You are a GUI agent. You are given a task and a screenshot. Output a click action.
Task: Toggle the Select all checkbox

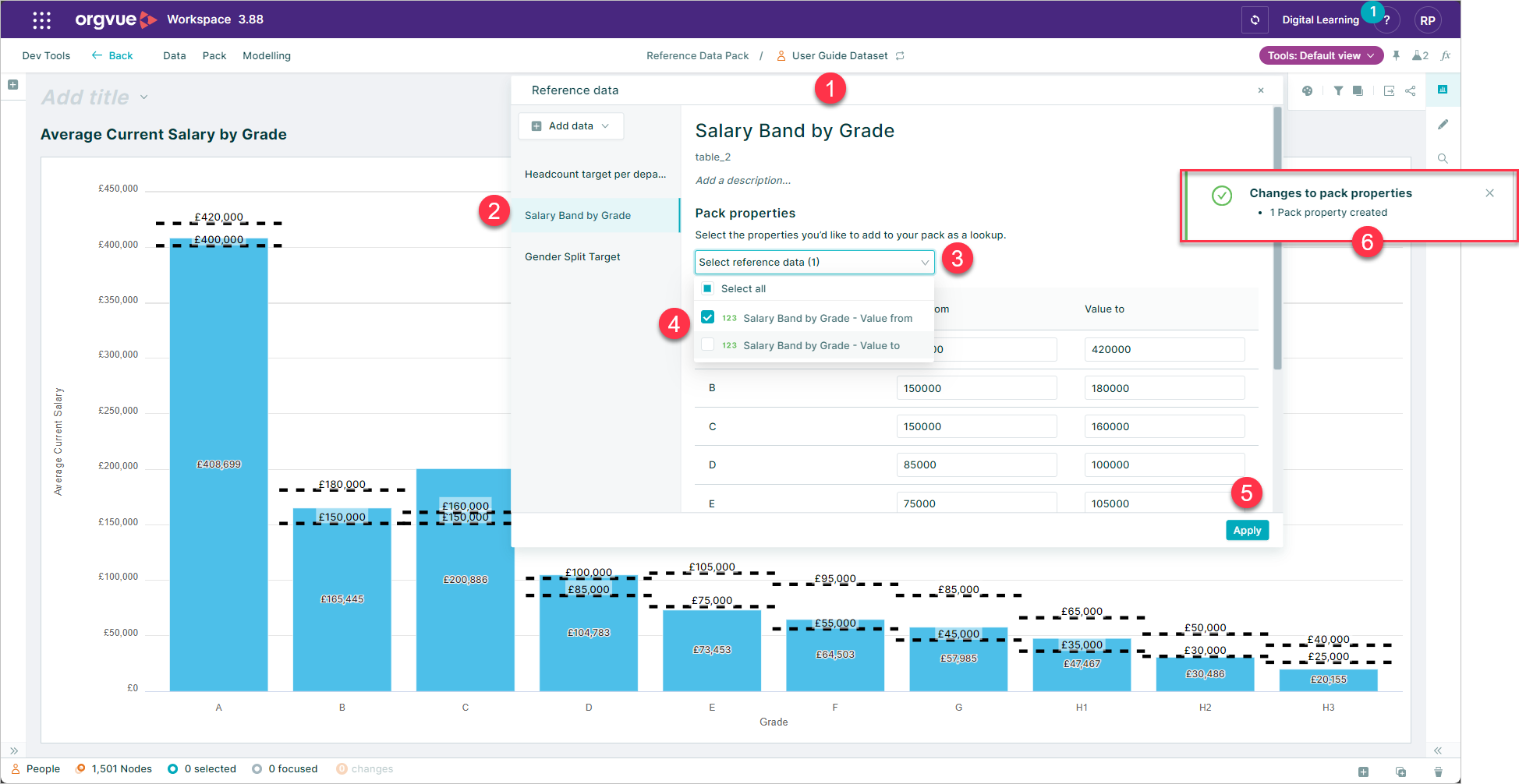(707, 288)
